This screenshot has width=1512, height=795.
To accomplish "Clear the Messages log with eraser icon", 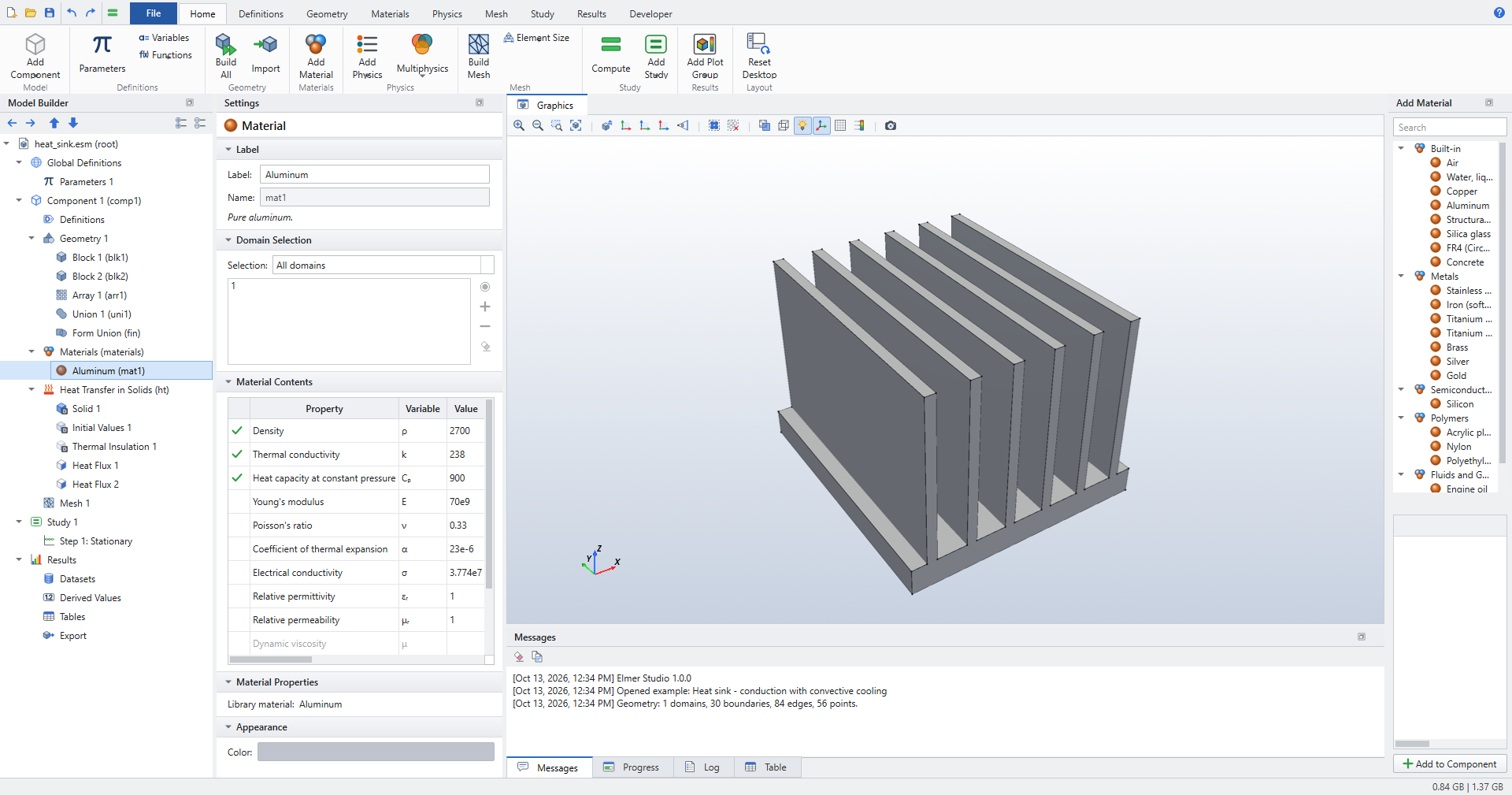I will pyautogui.click(x=519, y=656).
